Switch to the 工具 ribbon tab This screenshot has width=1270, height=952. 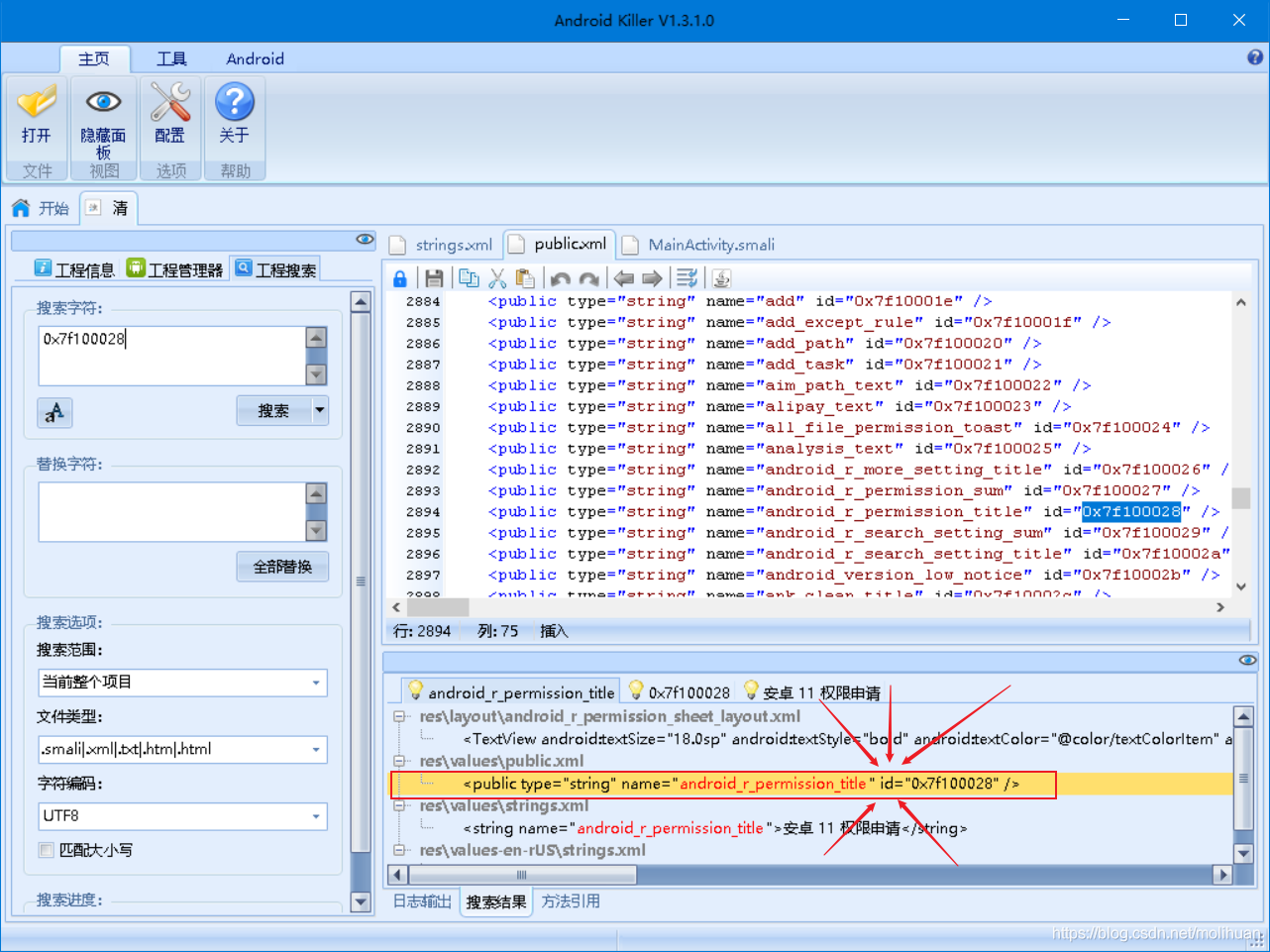point(171,58)
